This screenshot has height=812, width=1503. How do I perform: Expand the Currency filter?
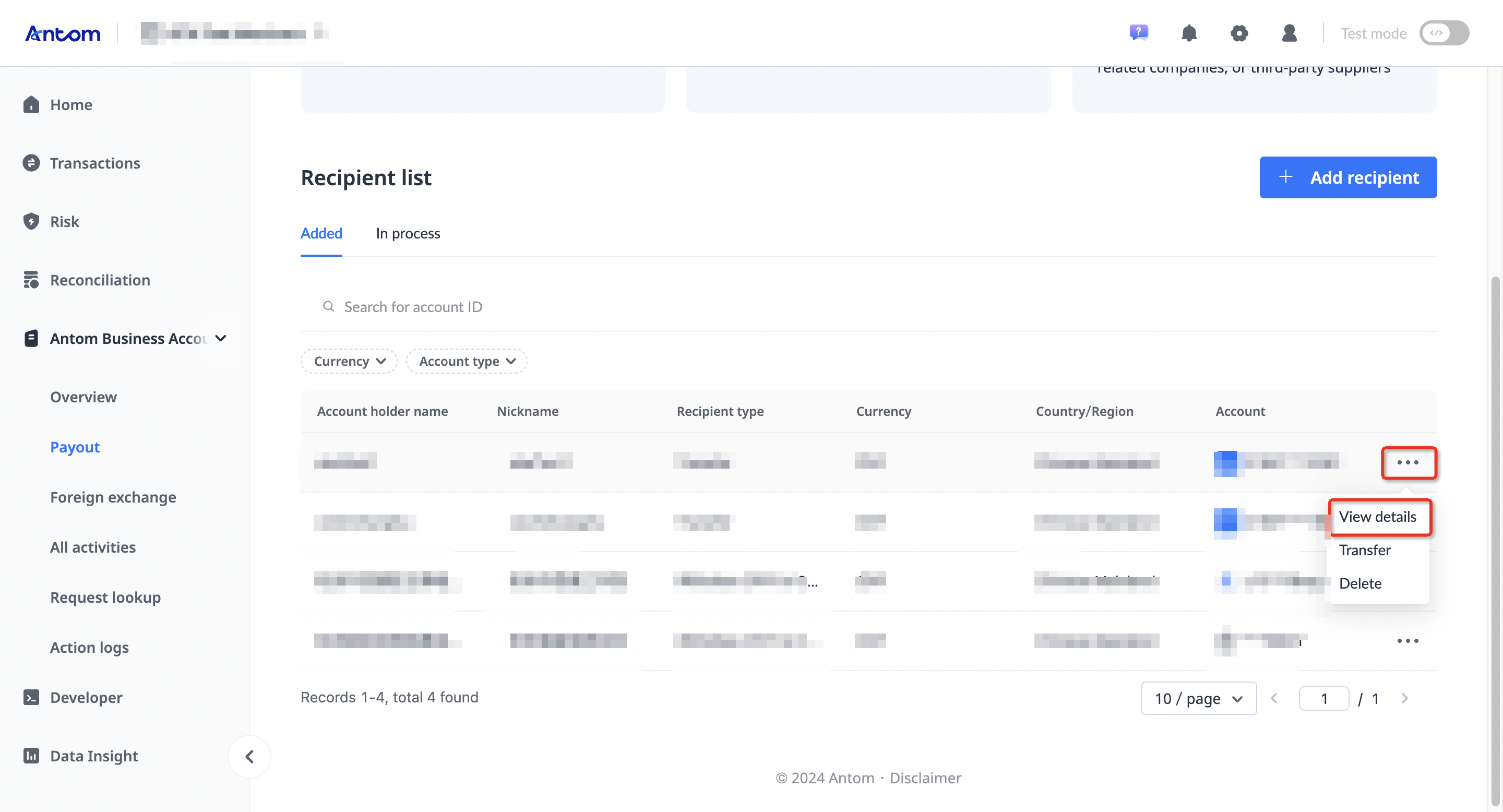pyautogui.click(x=349, y=361)
